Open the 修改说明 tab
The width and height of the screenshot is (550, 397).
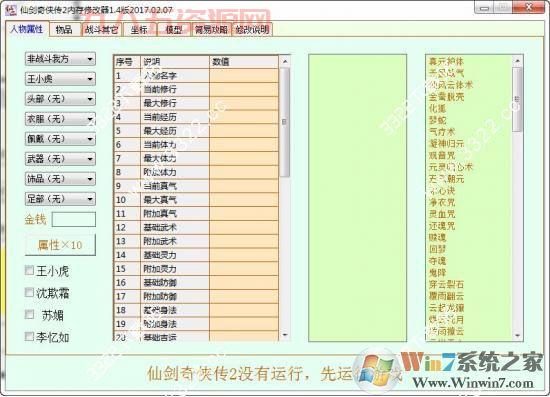click(252, 30)
